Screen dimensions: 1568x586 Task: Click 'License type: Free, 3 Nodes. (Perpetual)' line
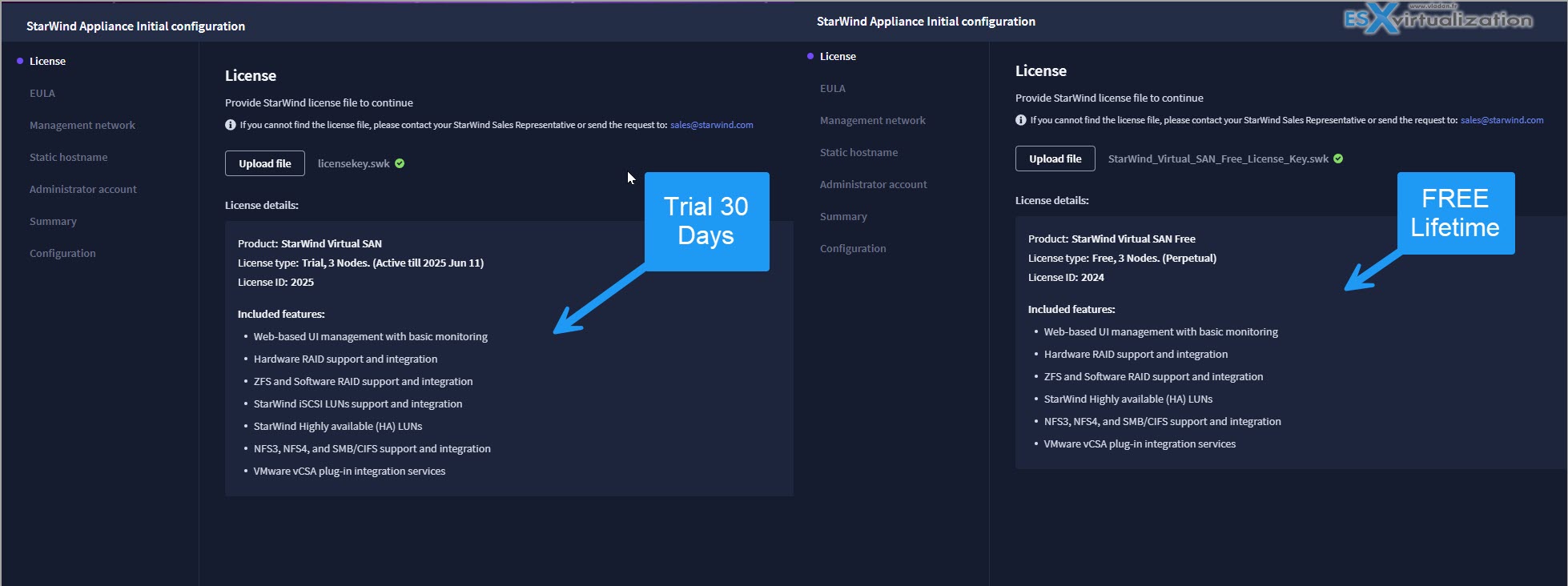coord(1122,258)
